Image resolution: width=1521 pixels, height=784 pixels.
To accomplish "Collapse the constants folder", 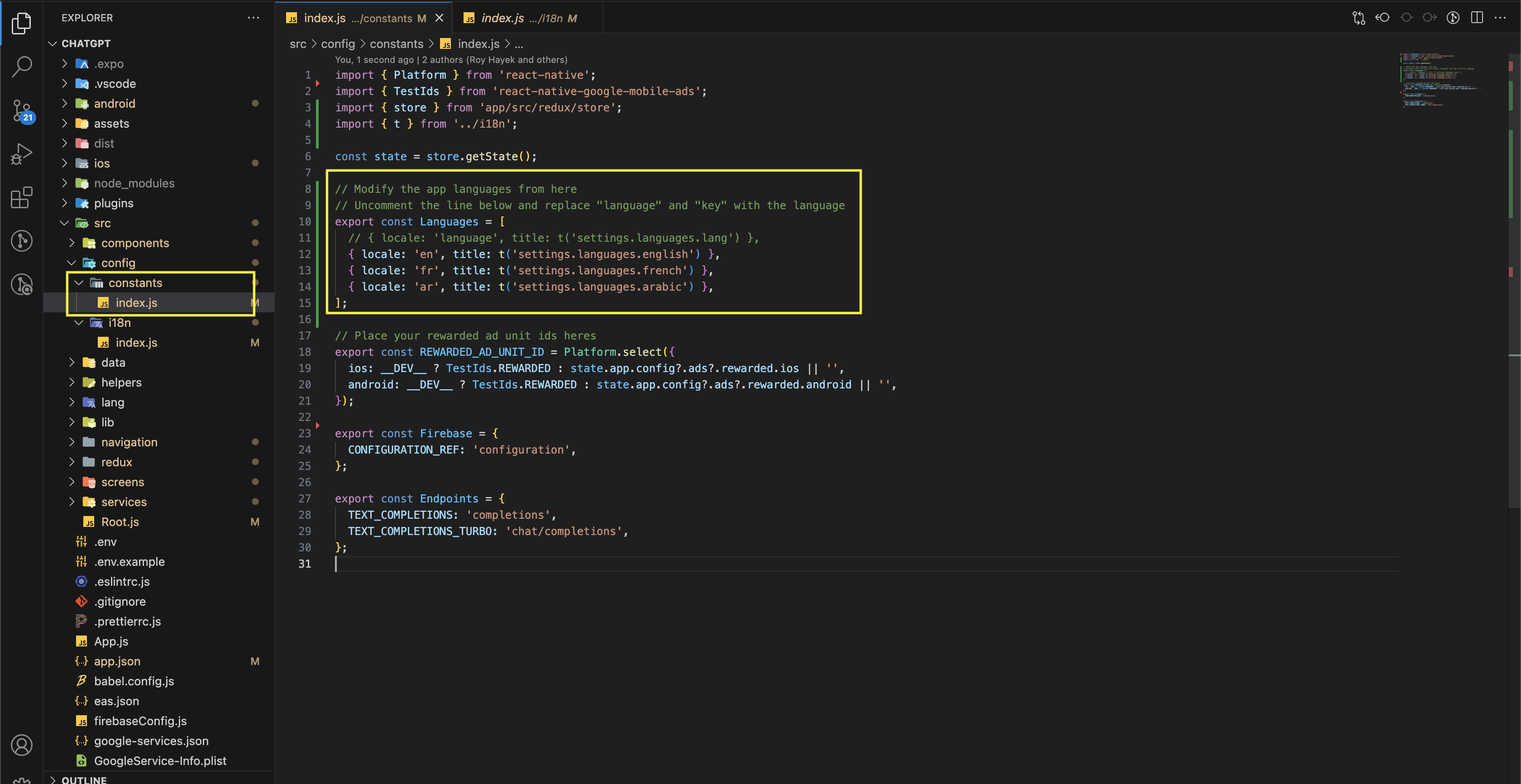I will click(x=159, y=283).
